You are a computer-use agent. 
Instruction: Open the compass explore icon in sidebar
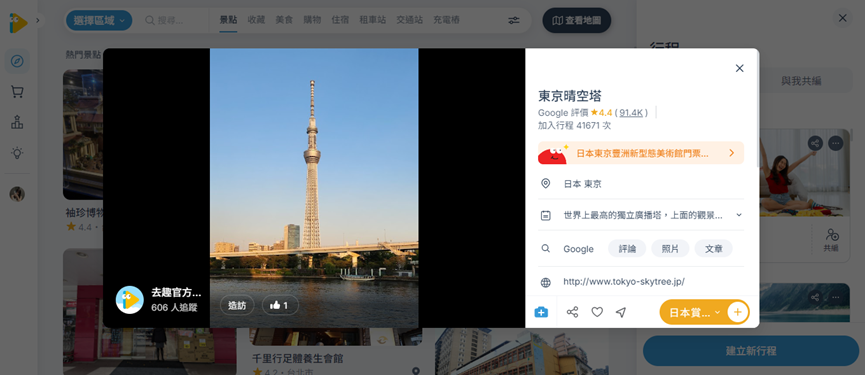[17, 61]
